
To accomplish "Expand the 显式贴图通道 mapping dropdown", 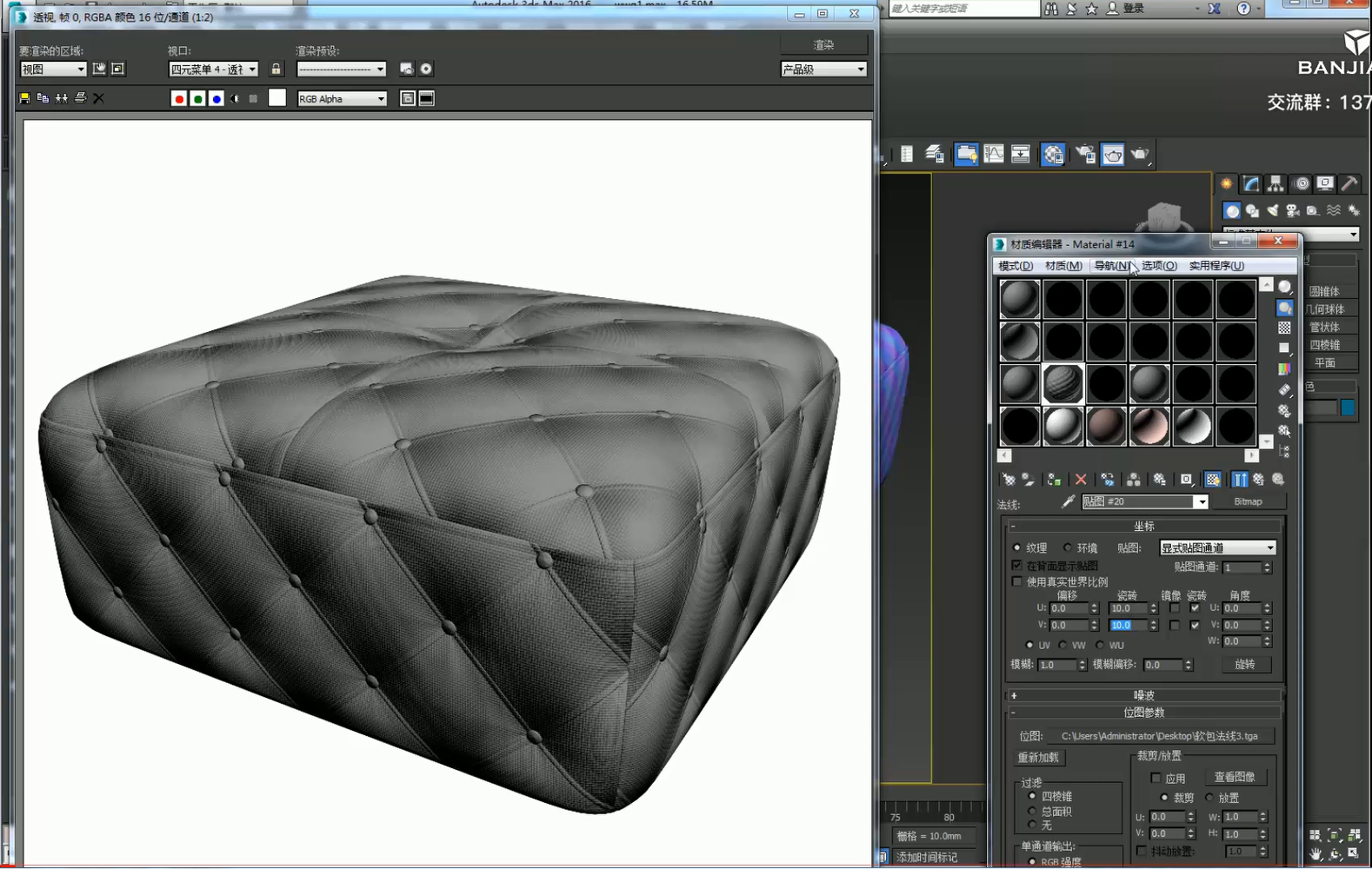I will [x=1217, y=547].
